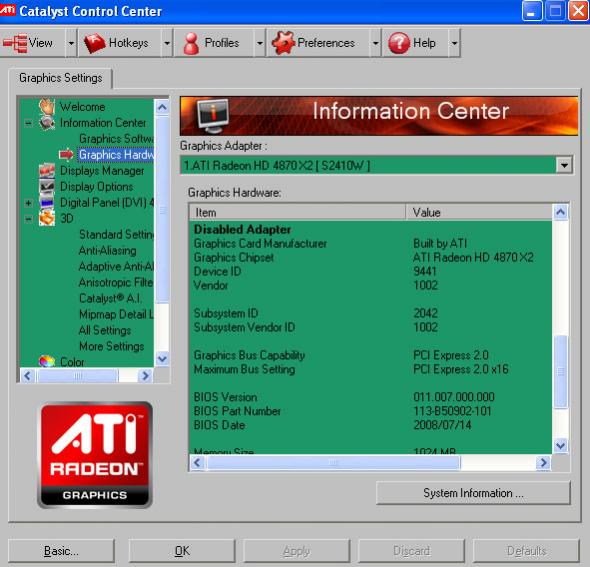
Task: Click the Disabled Adapter heading row
Action: click(x=242, y=229)
